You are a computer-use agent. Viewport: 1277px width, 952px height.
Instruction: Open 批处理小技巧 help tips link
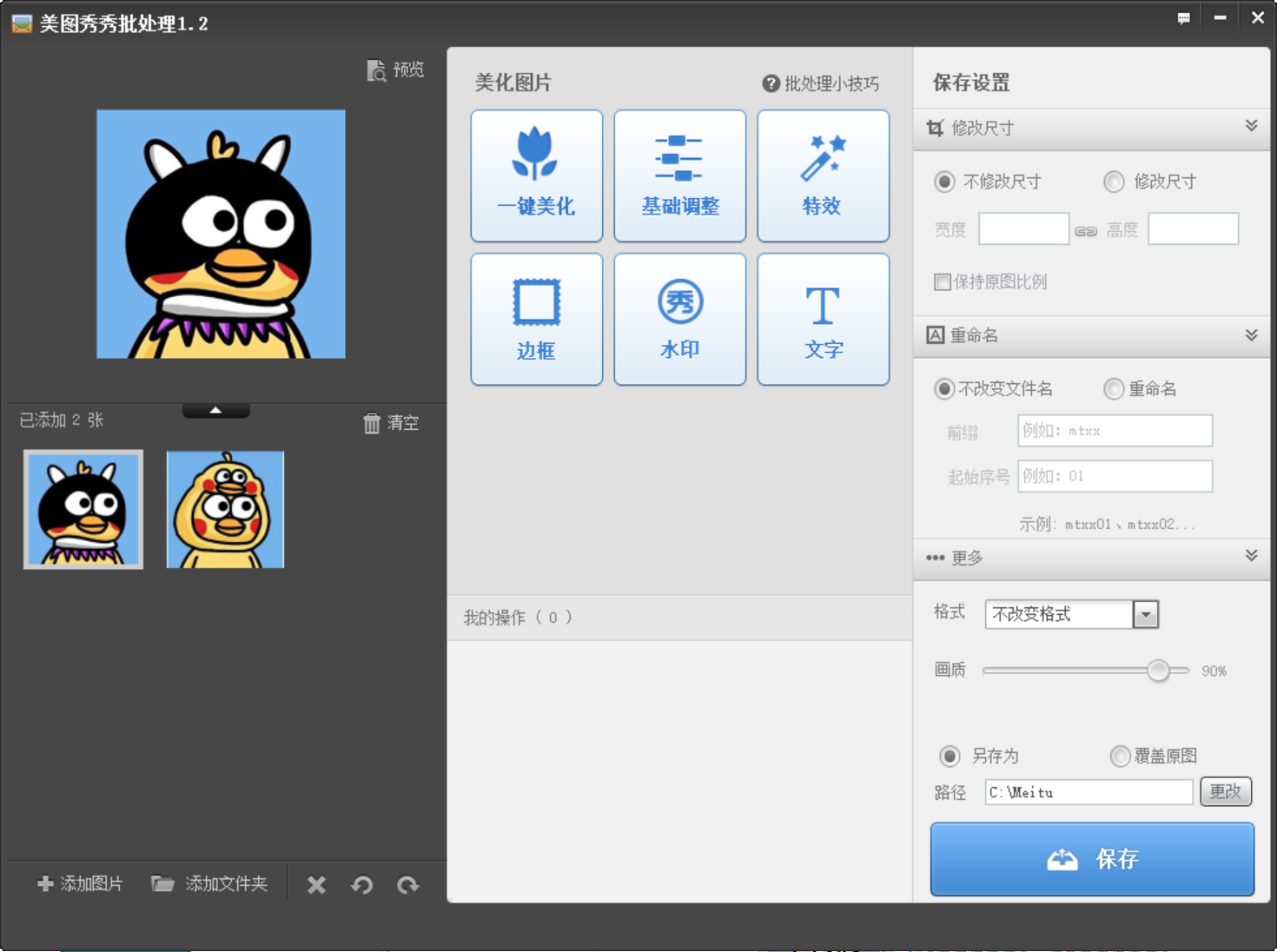[821, 83]
